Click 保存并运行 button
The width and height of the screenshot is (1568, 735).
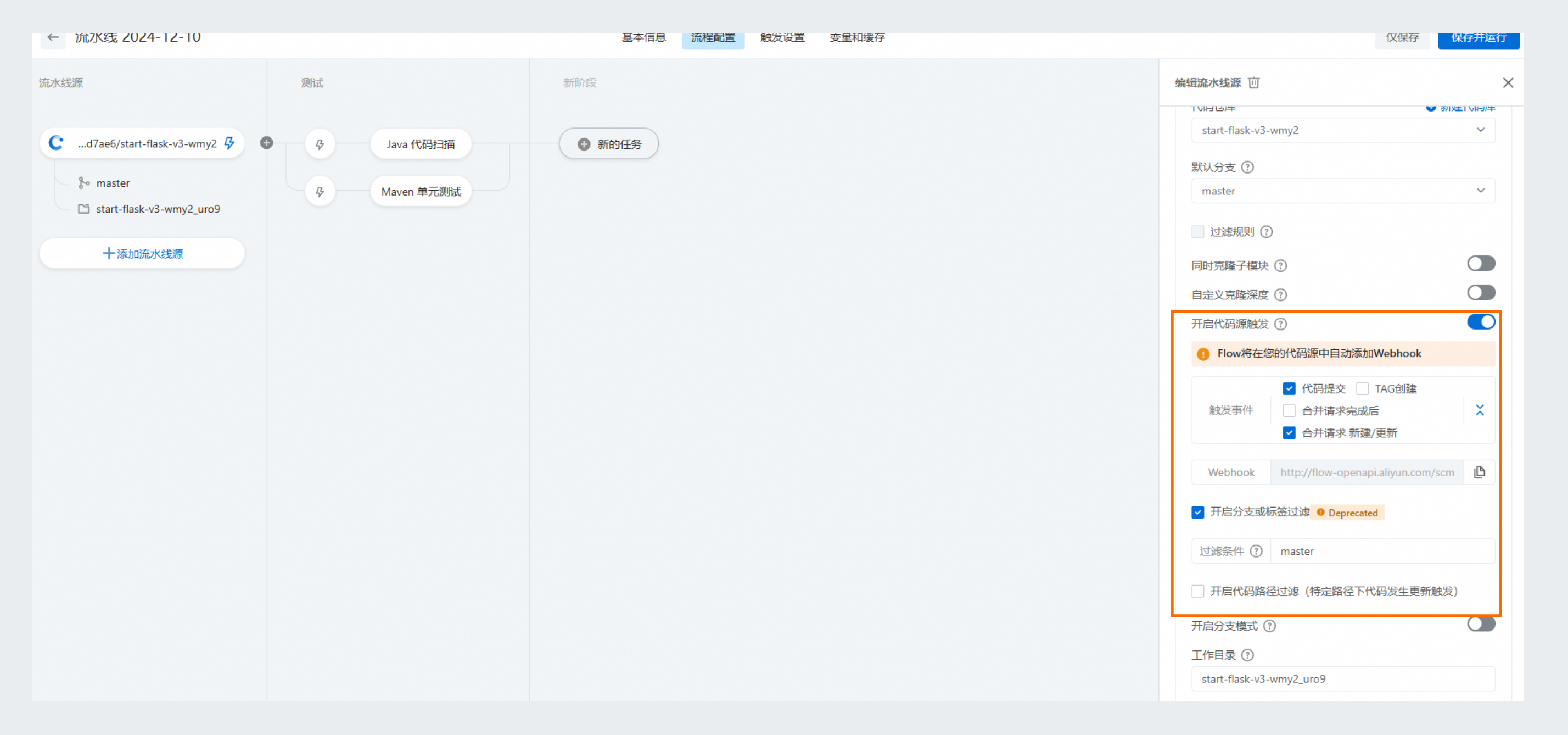(1479, 38)
